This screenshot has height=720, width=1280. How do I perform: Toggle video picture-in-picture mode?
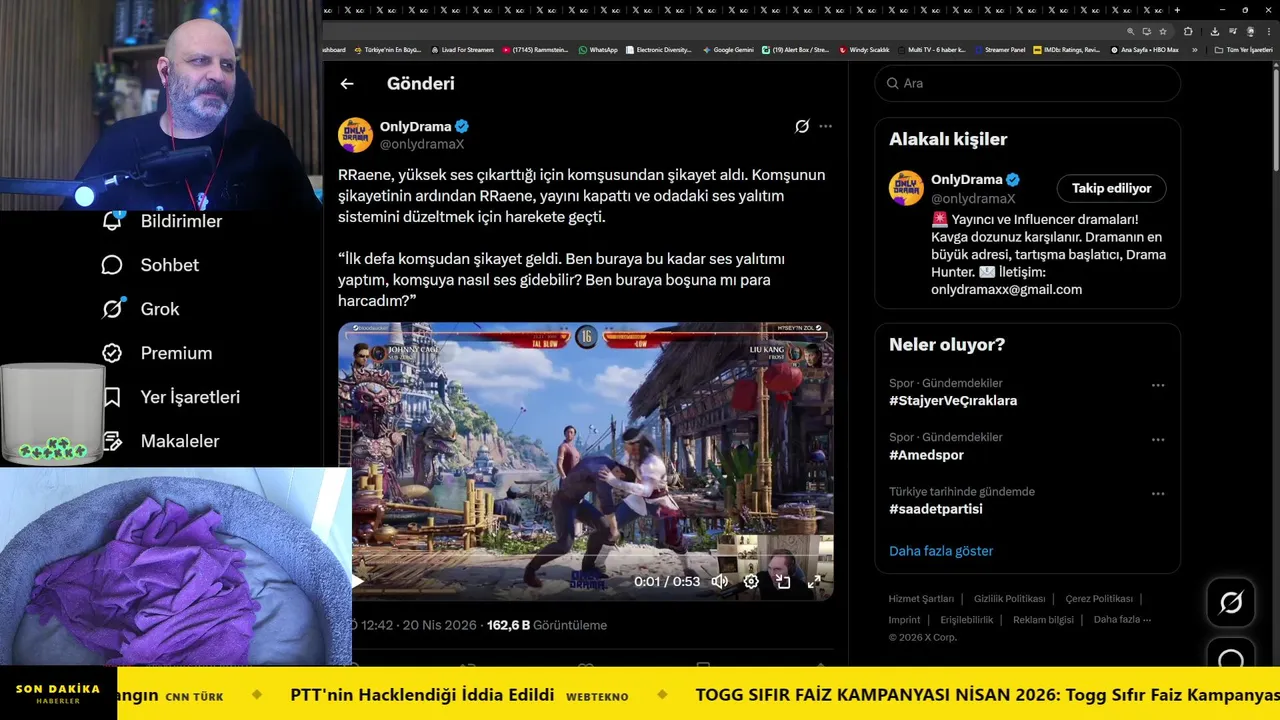pyautogui.click(x=783, y=581)
